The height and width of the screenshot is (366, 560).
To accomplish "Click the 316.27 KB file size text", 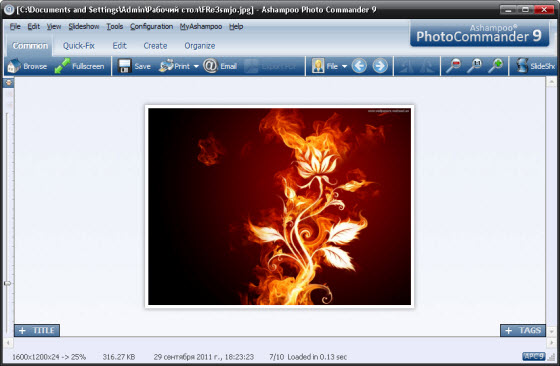I will point(119,357).
